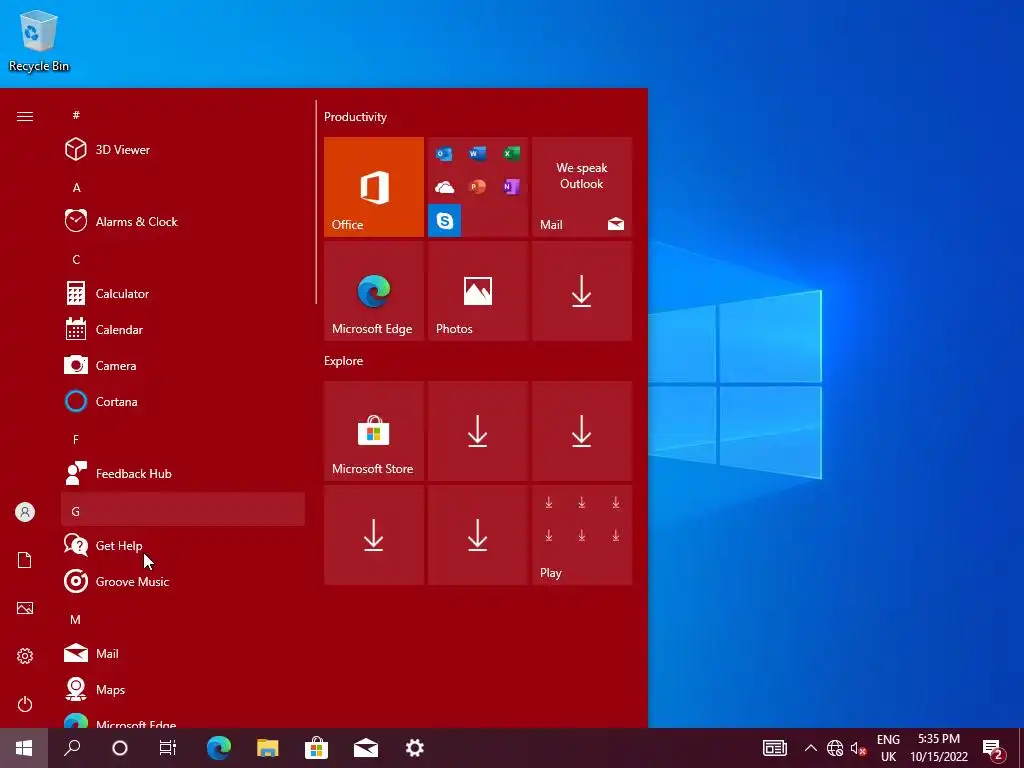Open Search on the taskbar
The height and width of the screenshot is (768, 1024).
pos(72,748)
